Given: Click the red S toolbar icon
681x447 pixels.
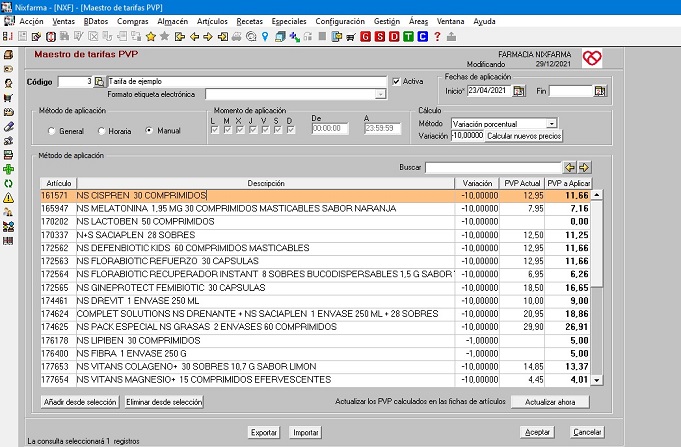Looking at the screenshot, I should click(380, 37).
